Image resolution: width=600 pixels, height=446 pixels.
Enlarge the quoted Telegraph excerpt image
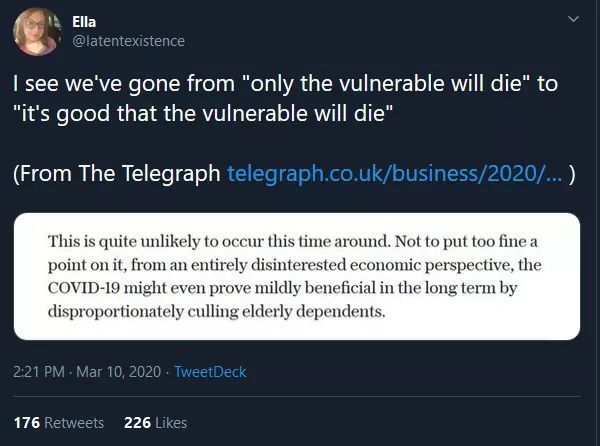pos(297,275)
